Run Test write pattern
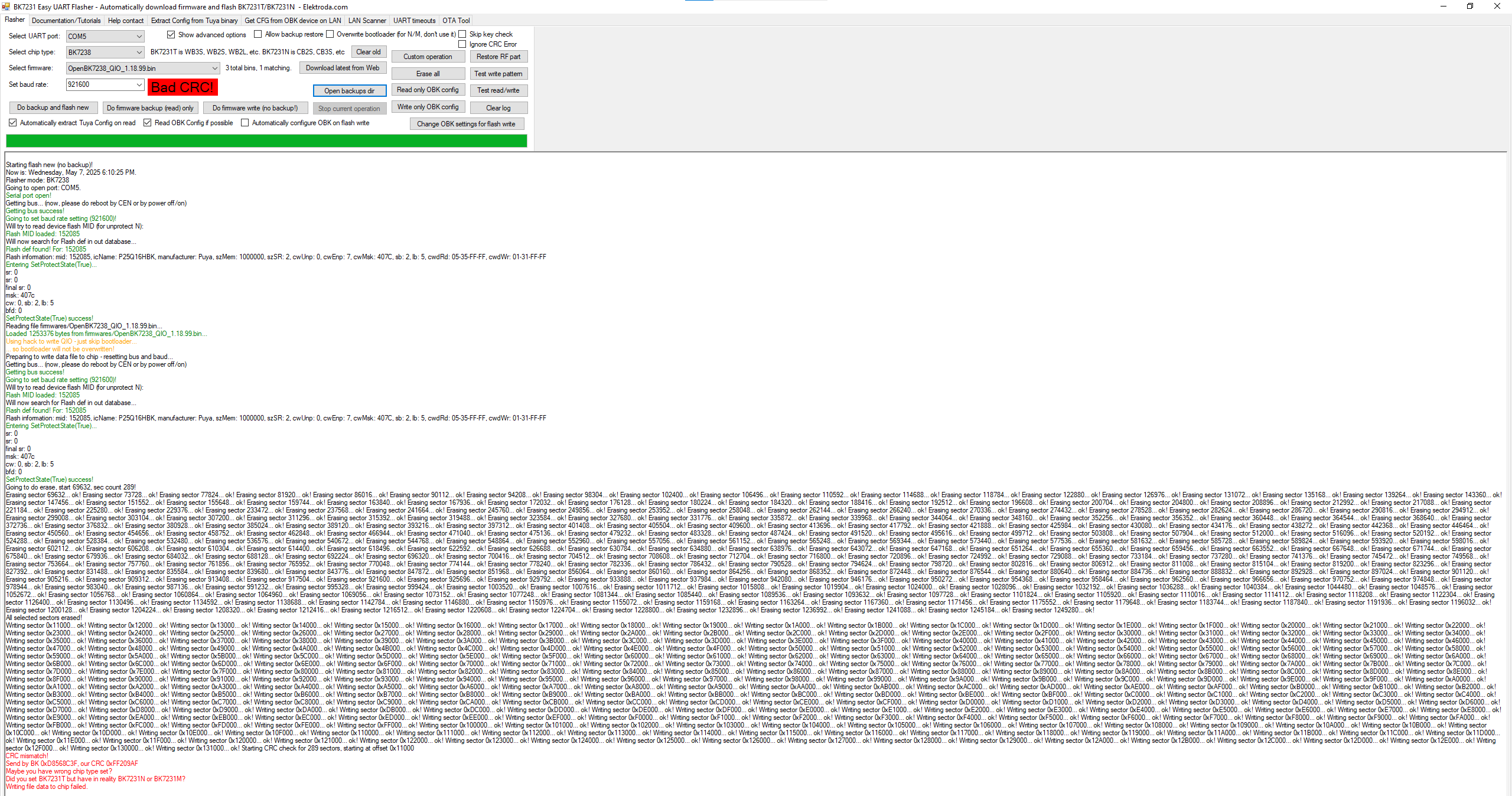The width and height of the screenshot is (1512, 796). (x=498, y=74)
